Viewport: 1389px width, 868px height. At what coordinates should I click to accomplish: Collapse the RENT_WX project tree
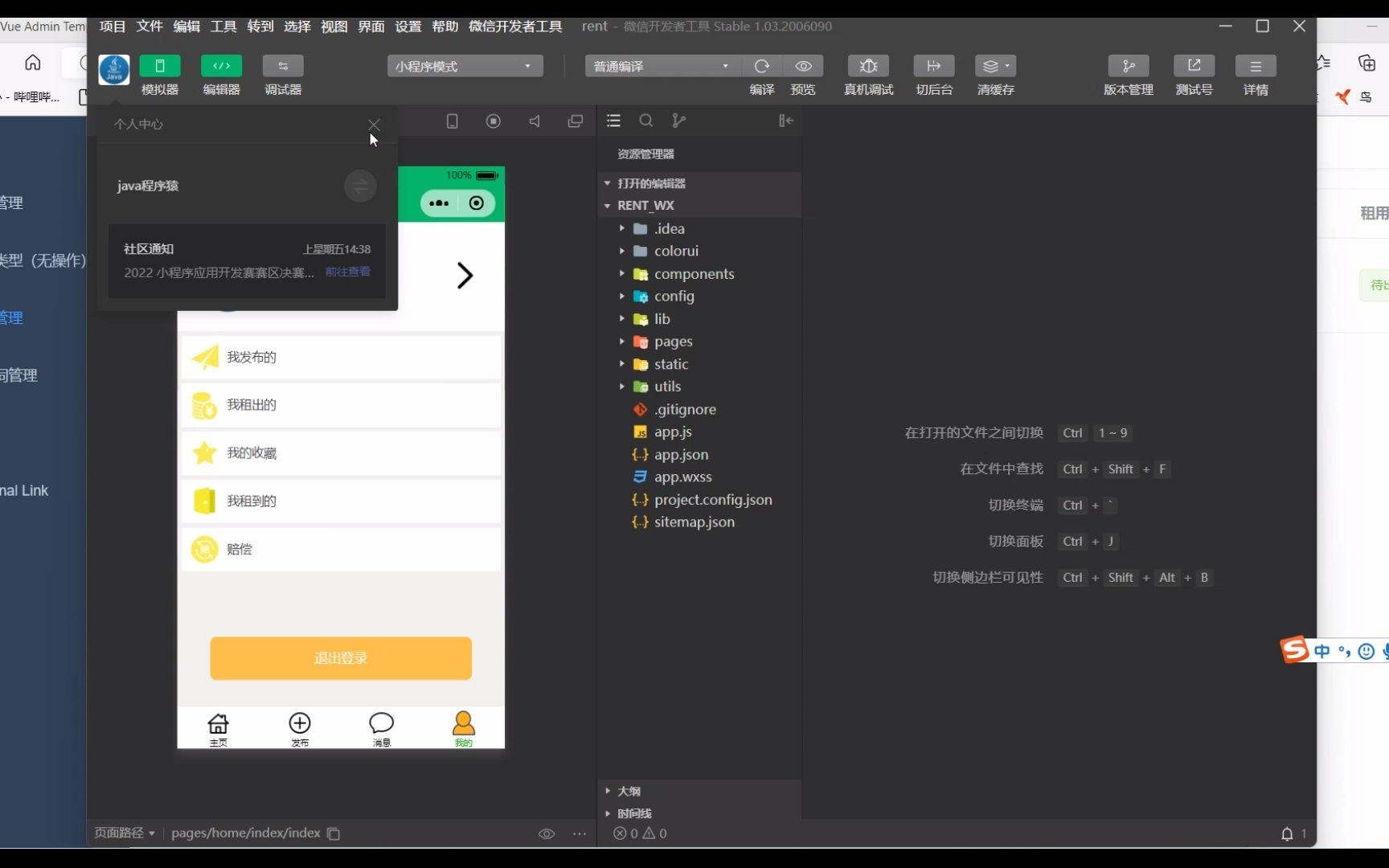tap(608, 206)
